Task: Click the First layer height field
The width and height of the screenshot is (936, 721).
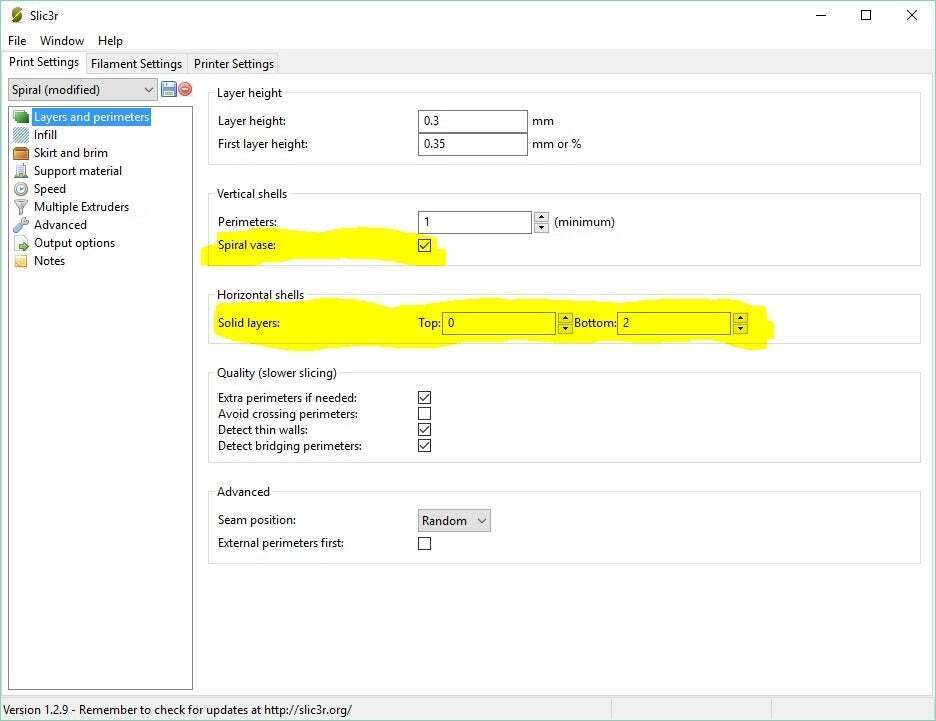Action: 473,144
